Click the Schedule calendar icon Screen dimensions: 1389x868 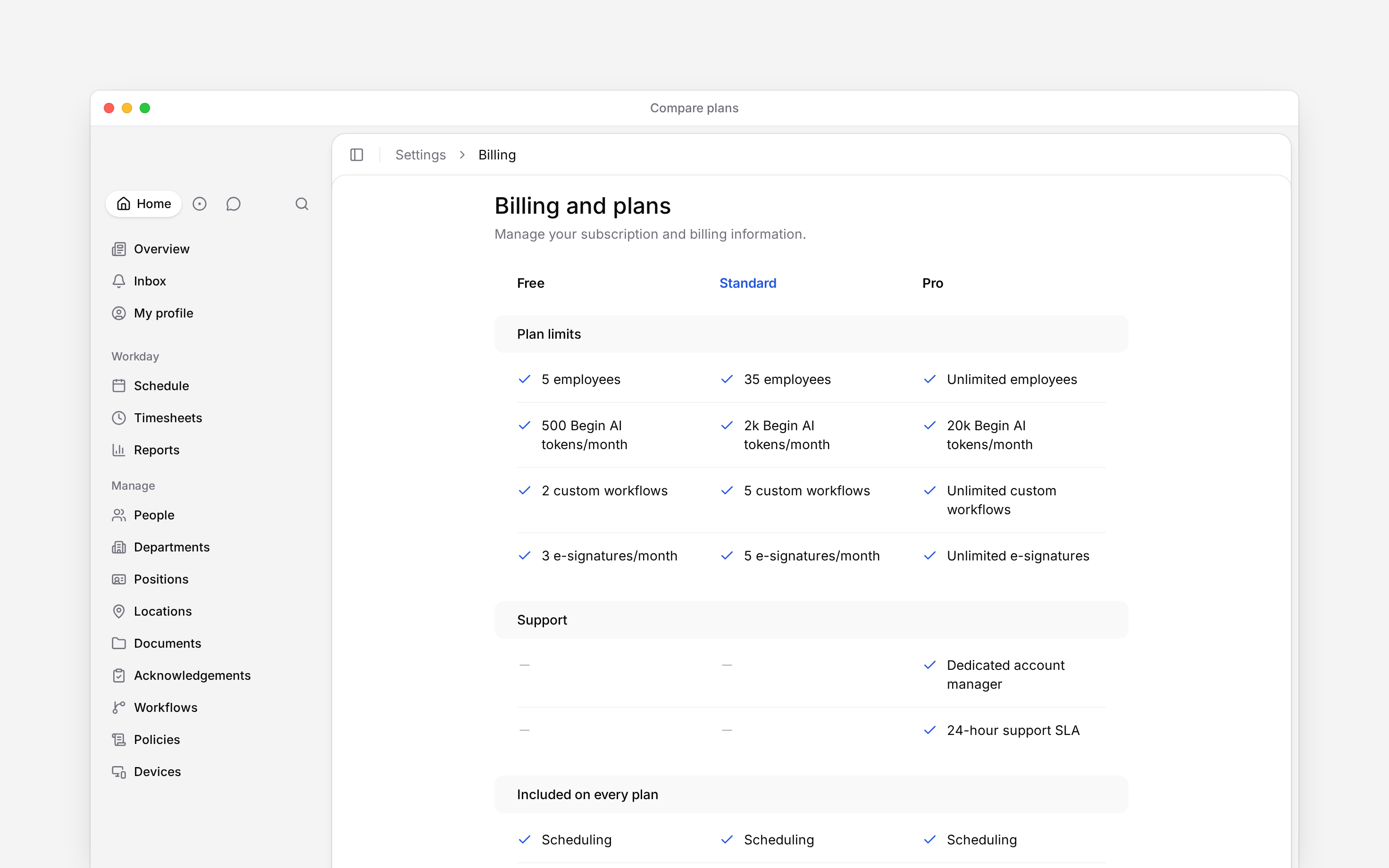point(119,386)
